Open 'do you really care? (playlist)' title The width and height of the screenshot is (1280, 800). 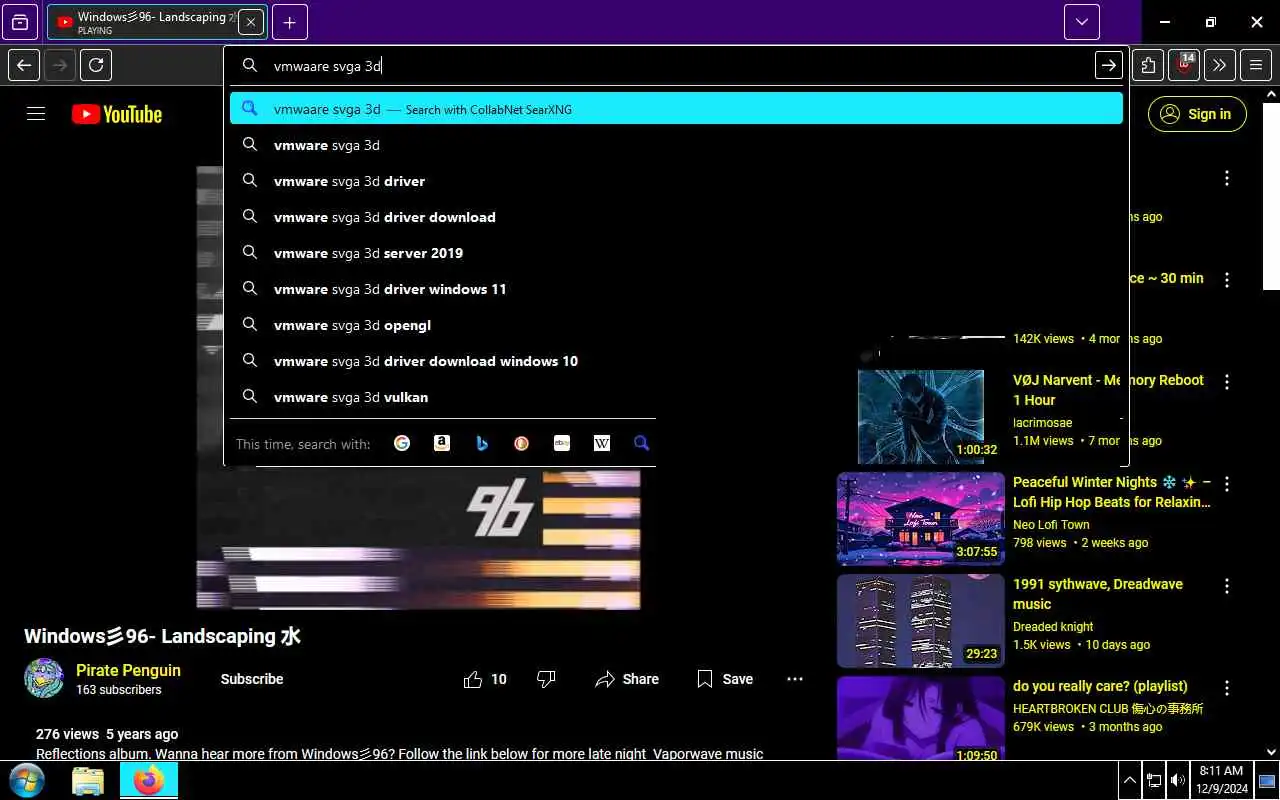click(x=1100, y=686)
